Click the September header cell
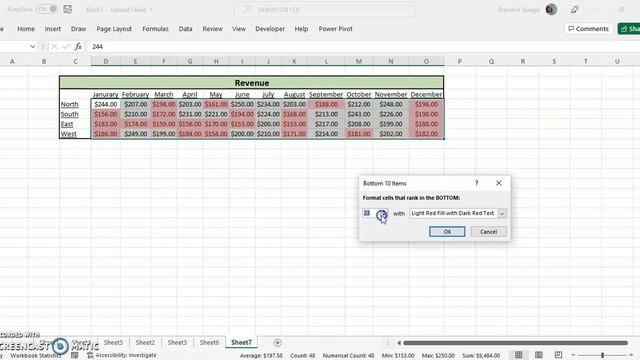This screenshot has width=640, height=360. [326, 95]
